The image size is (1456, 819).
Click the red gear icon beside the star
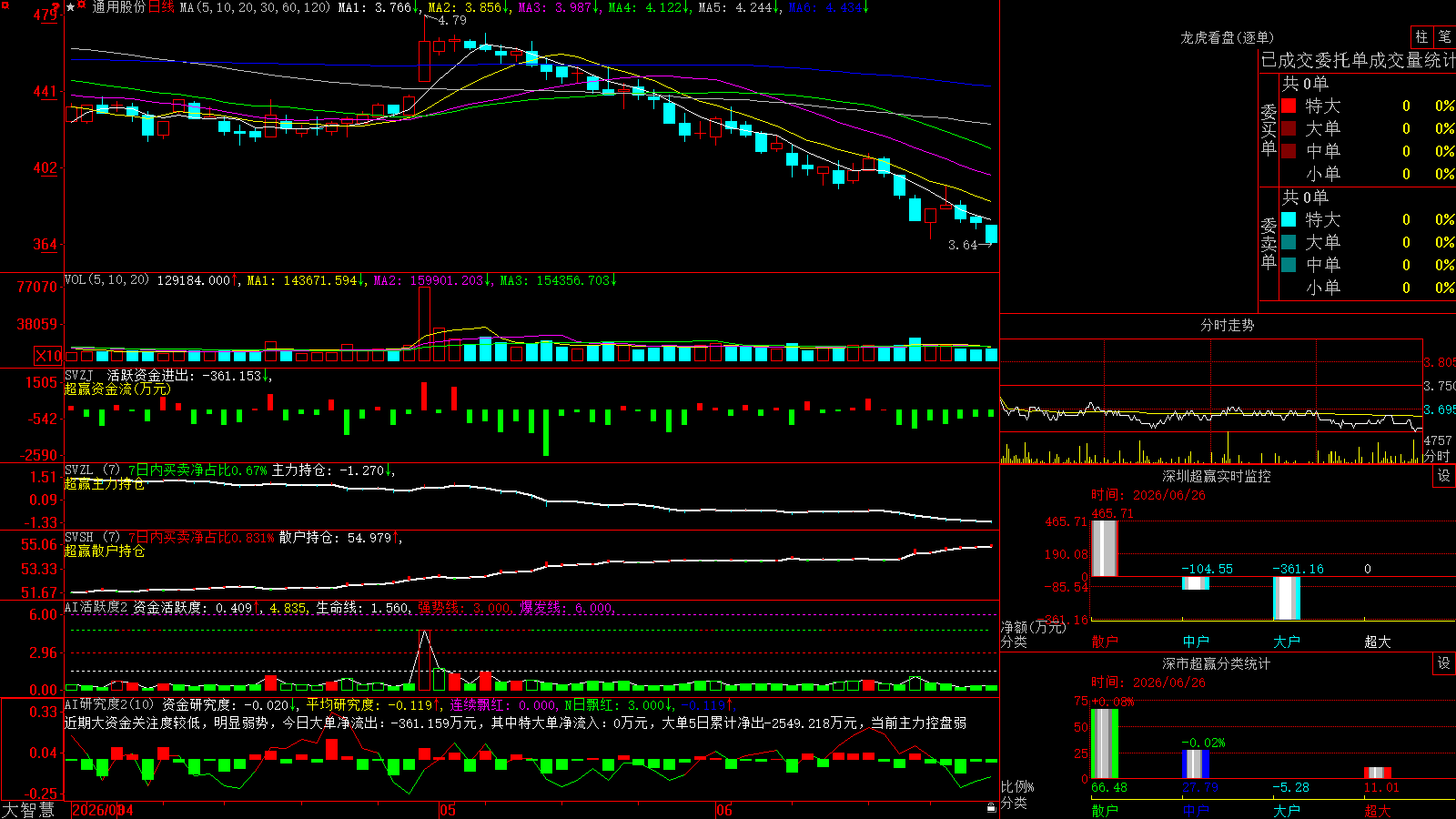pos(82,6)
